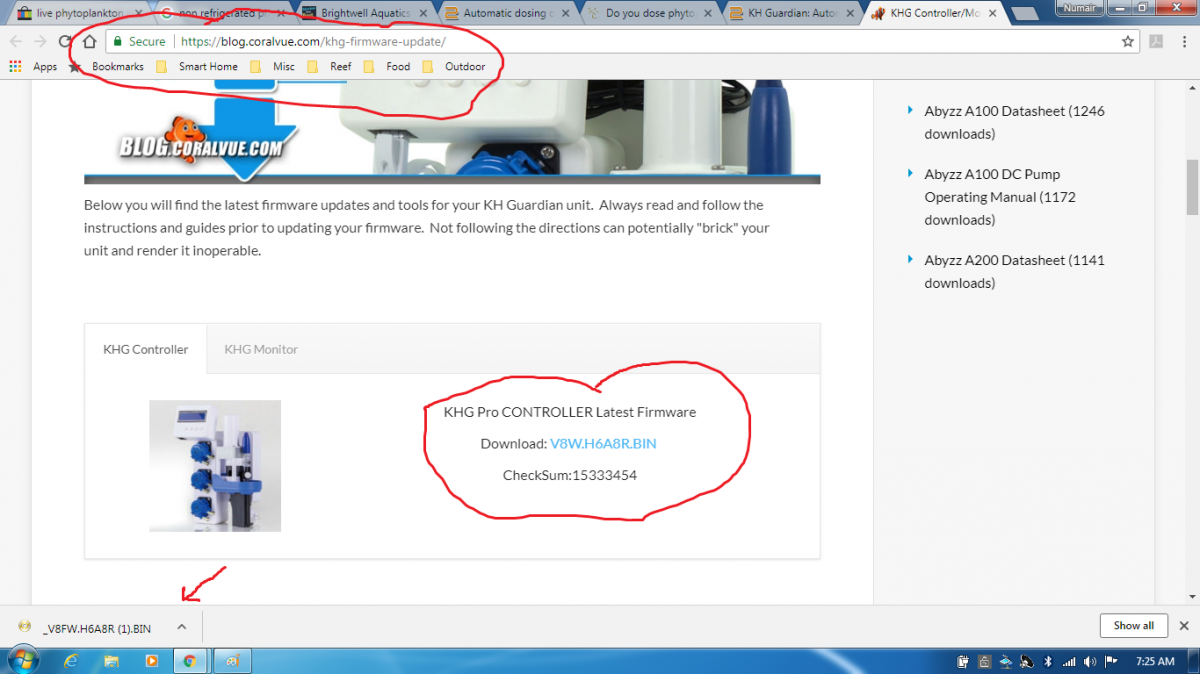Select the KHG Monitor page tab
Screen dimensions: 1200x674
point(261,349)
